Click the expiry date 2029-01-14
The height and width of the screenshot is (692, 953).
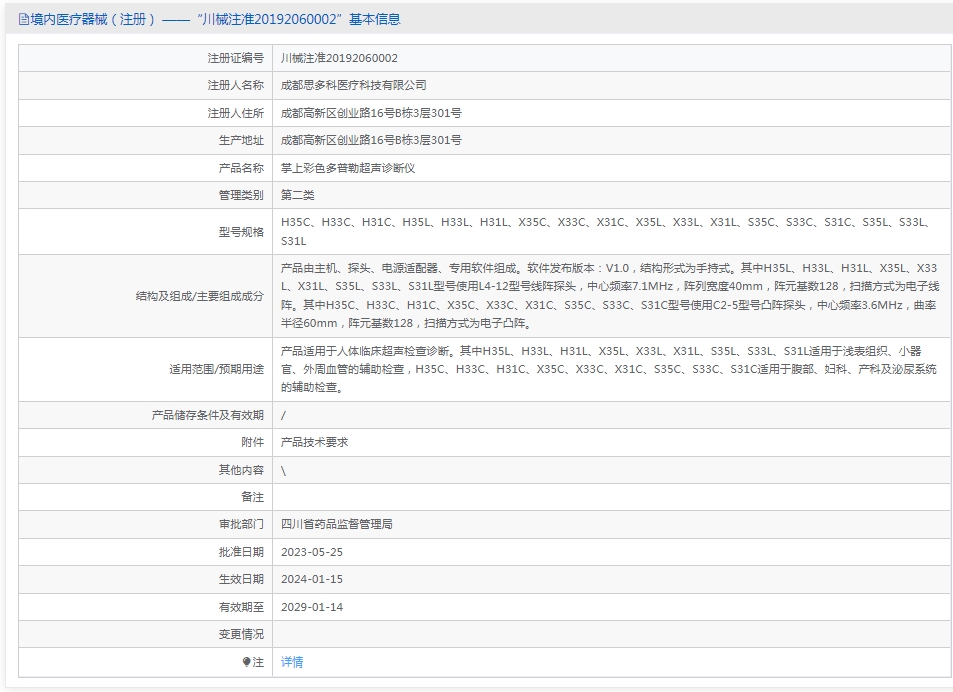312,607
